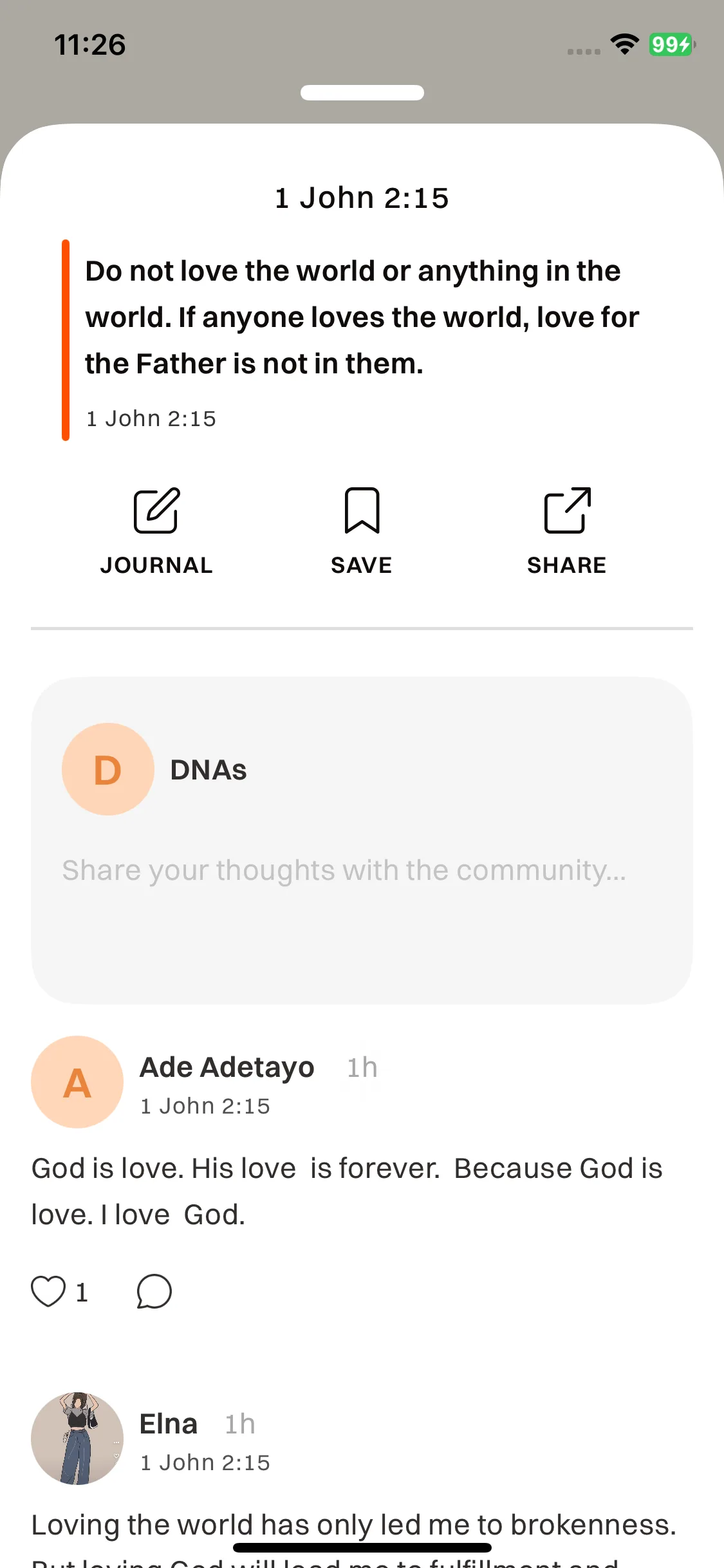
Task: Tap the battery indicator in status bar
Action: [672, 44]
